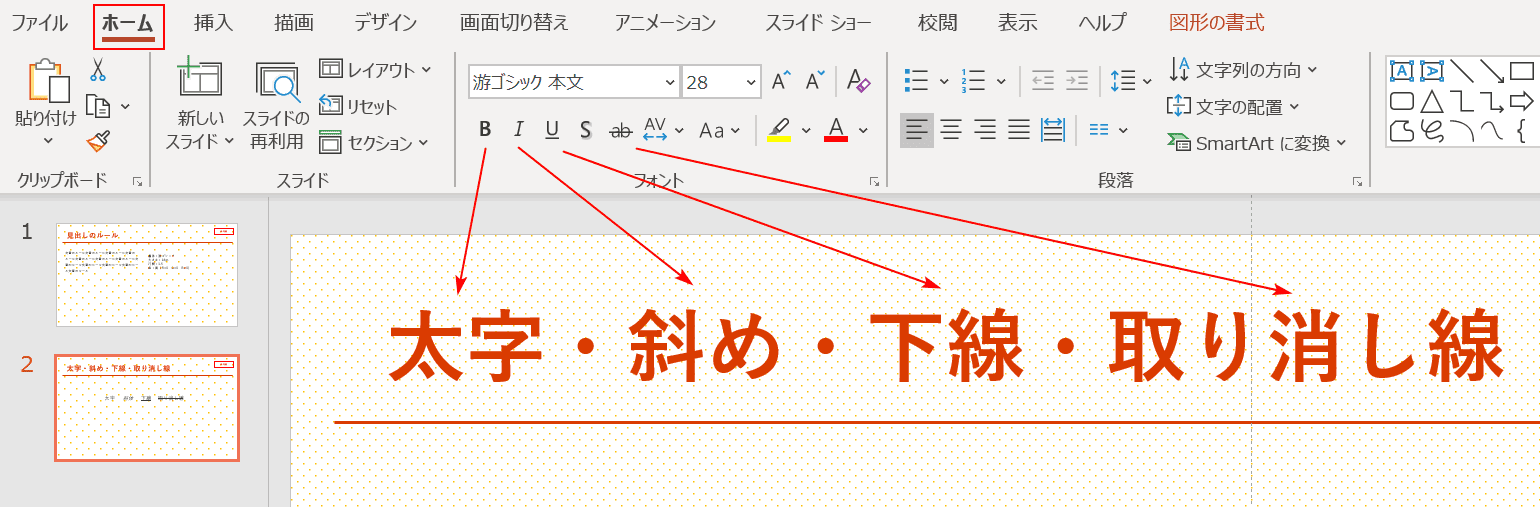Click SmartArt に変換 button

click(1257, 143)
